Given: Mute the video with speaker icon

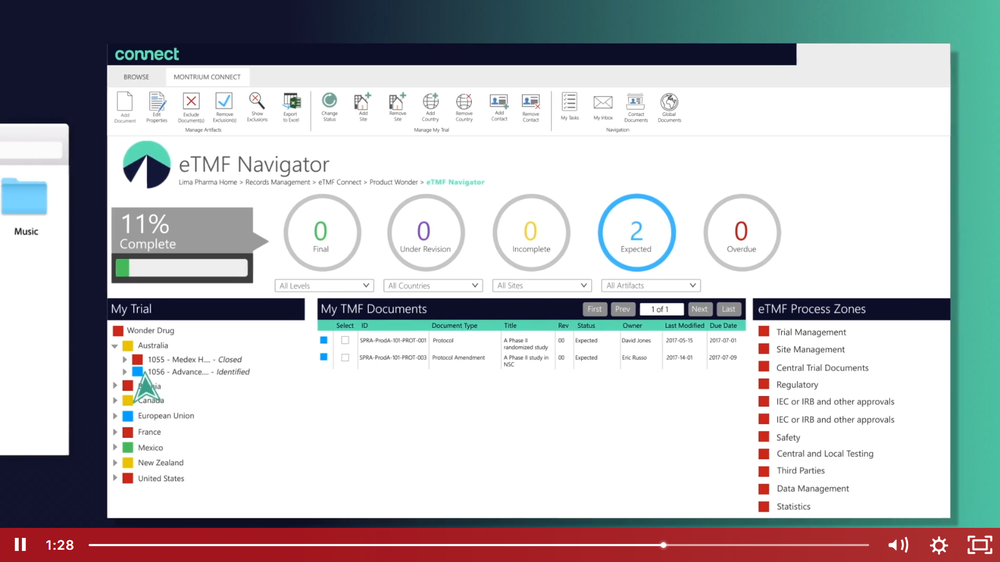Looking at the screenshot, I should [898, 545].
